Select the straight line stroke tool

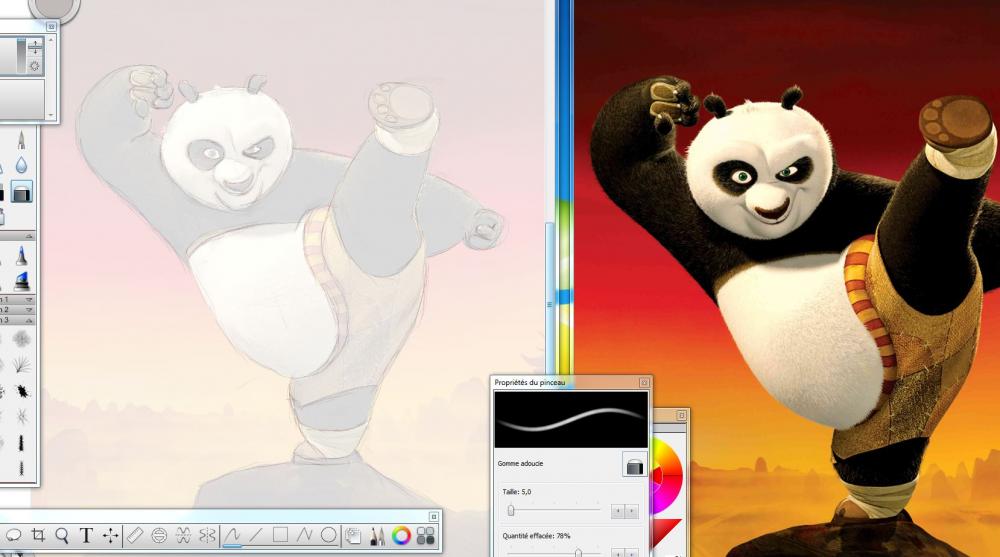pyautogui.click(x=256, y=535)
